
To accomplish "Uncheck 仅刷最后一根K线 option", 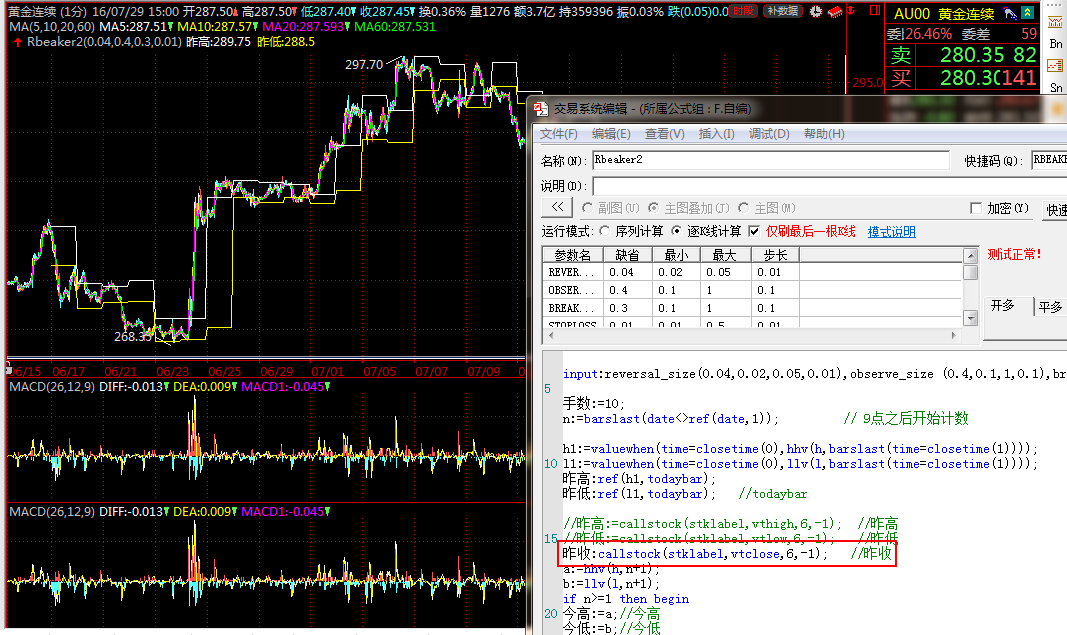I will click(x=755, y=231).
